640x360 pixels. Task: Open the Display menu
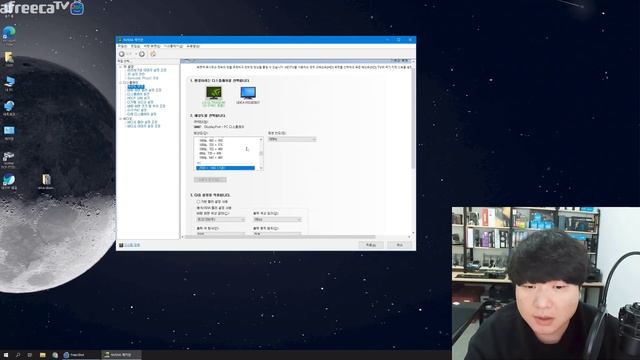coord(173,47)
